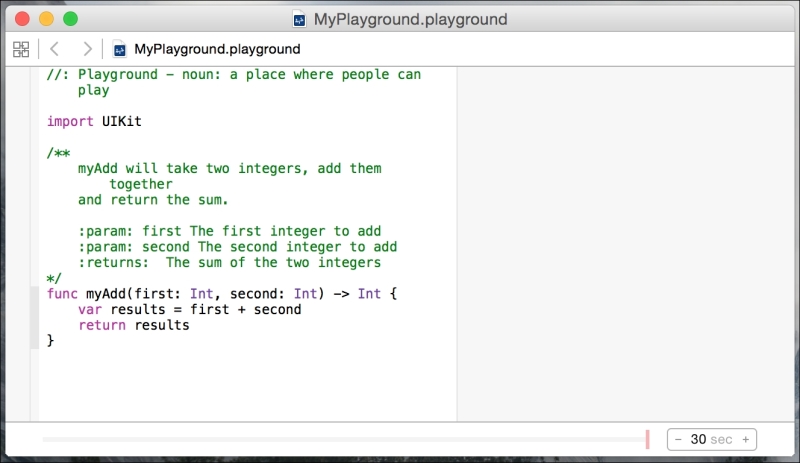800x463 pixels.
Task: Click the myAdd function name in declaration
Action: [x=106, y=294]
